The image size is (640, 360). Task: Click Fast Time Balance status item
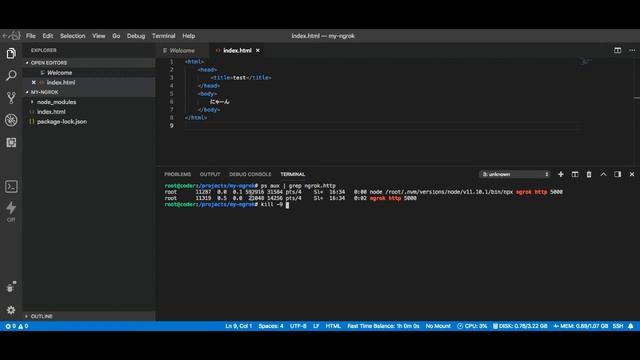[383, 326]
